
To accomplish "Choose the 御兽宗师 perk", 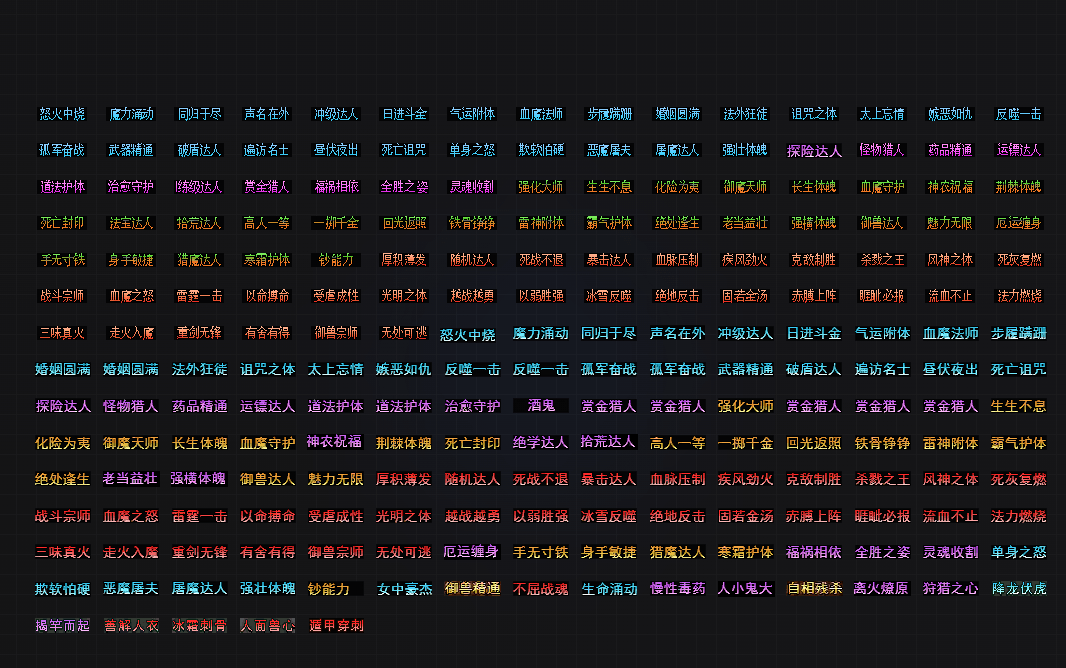I will click(335, 331).
